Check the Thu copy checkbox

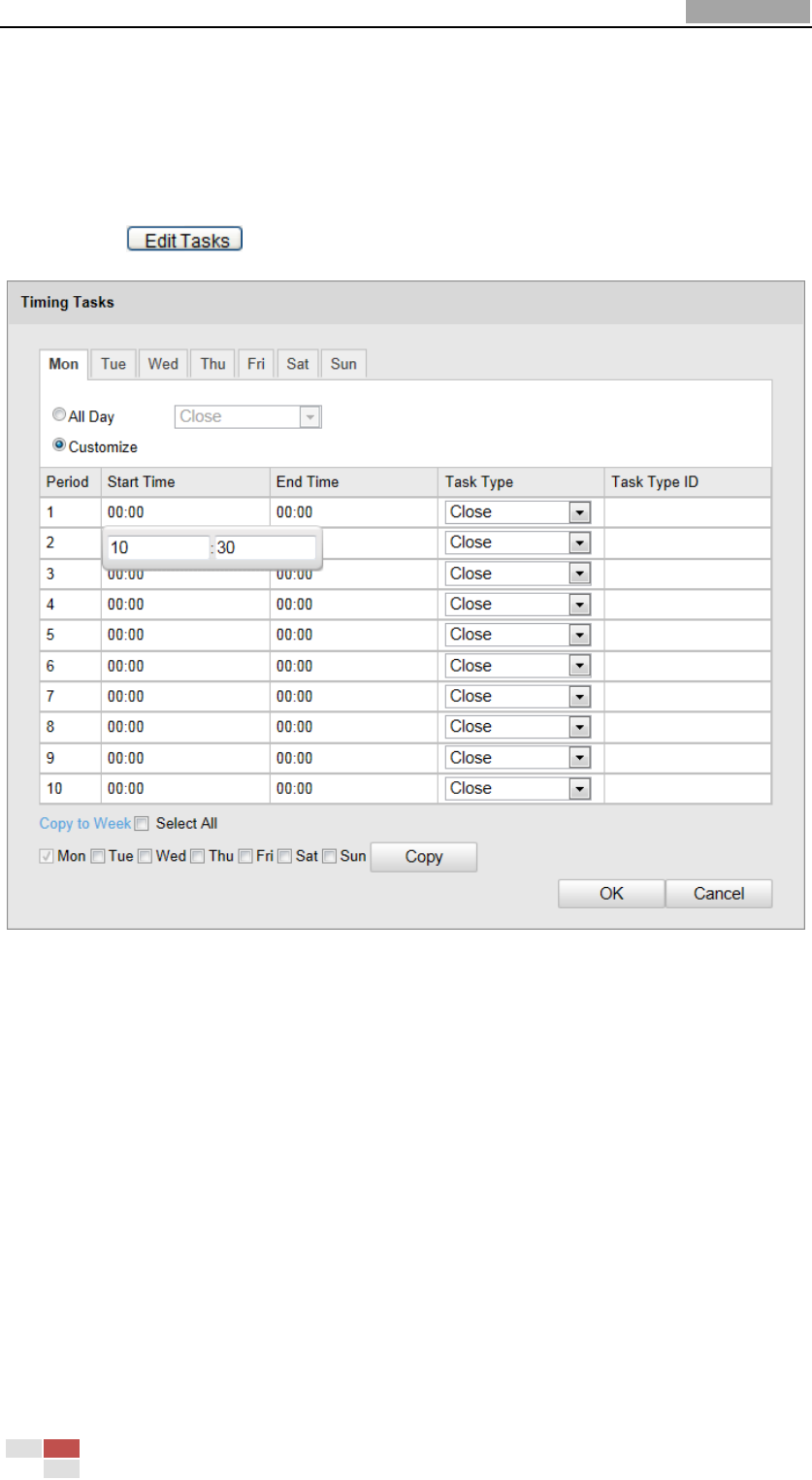pos(197,857)
